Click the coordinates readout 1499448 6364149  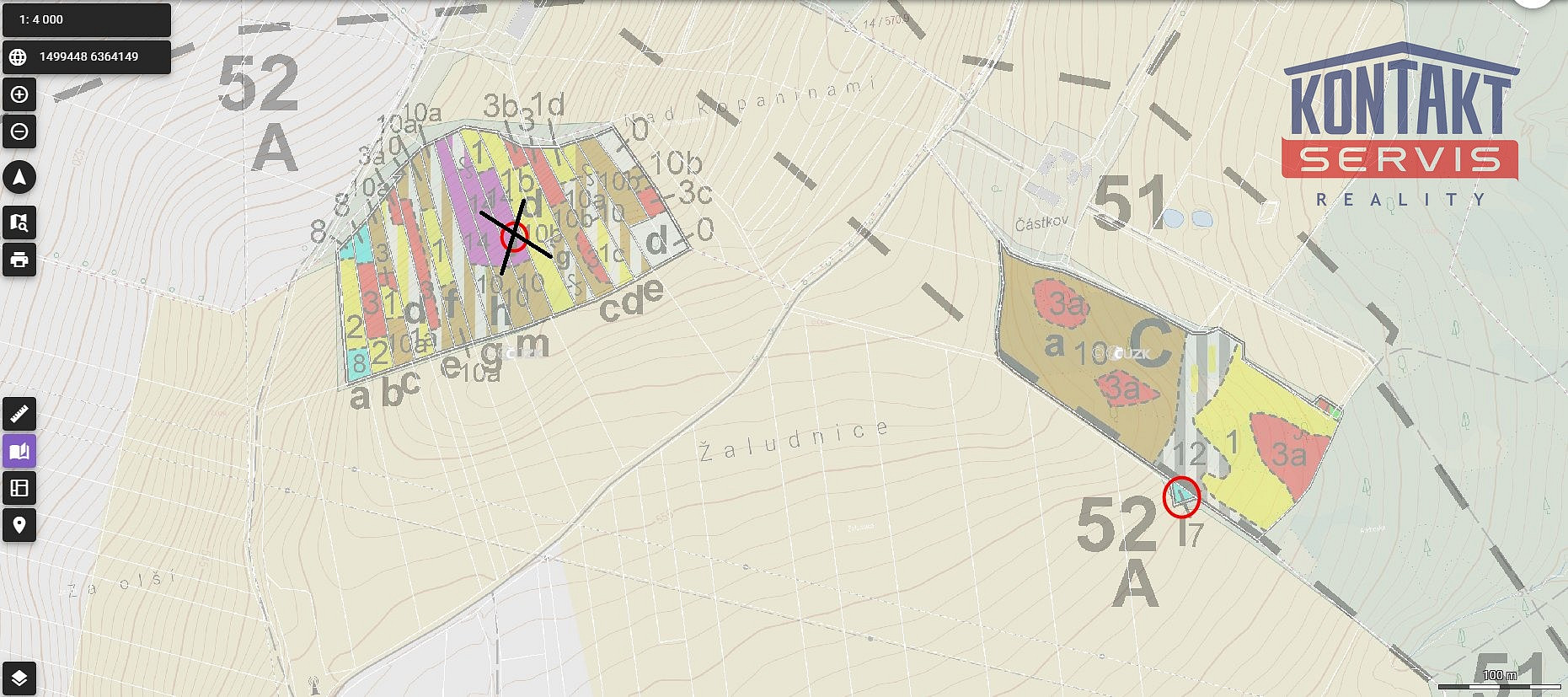(x=88, y=56)
